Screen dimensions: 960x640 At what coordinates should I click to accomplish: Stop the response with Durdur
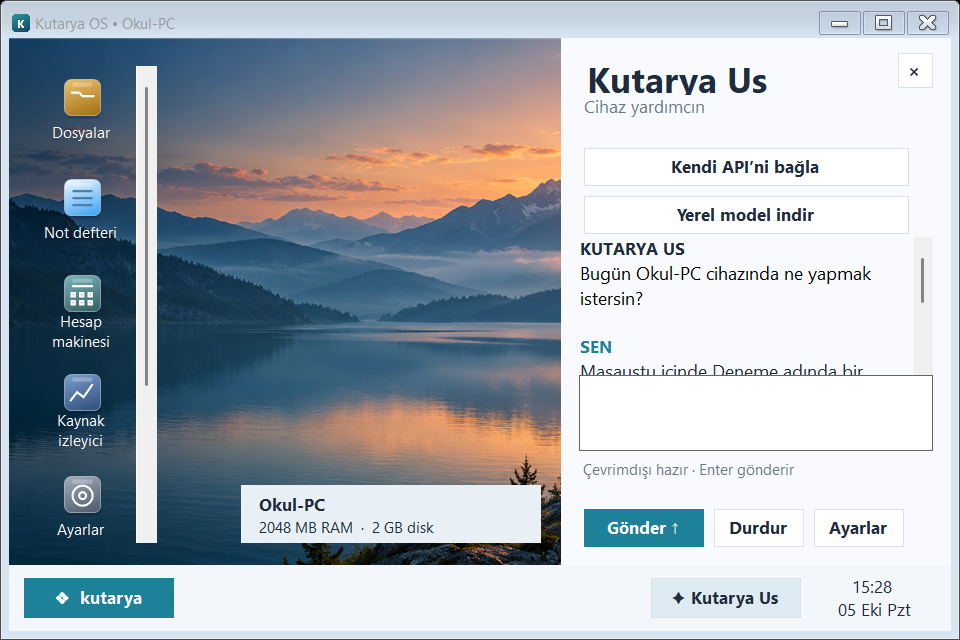pos(759,528)
